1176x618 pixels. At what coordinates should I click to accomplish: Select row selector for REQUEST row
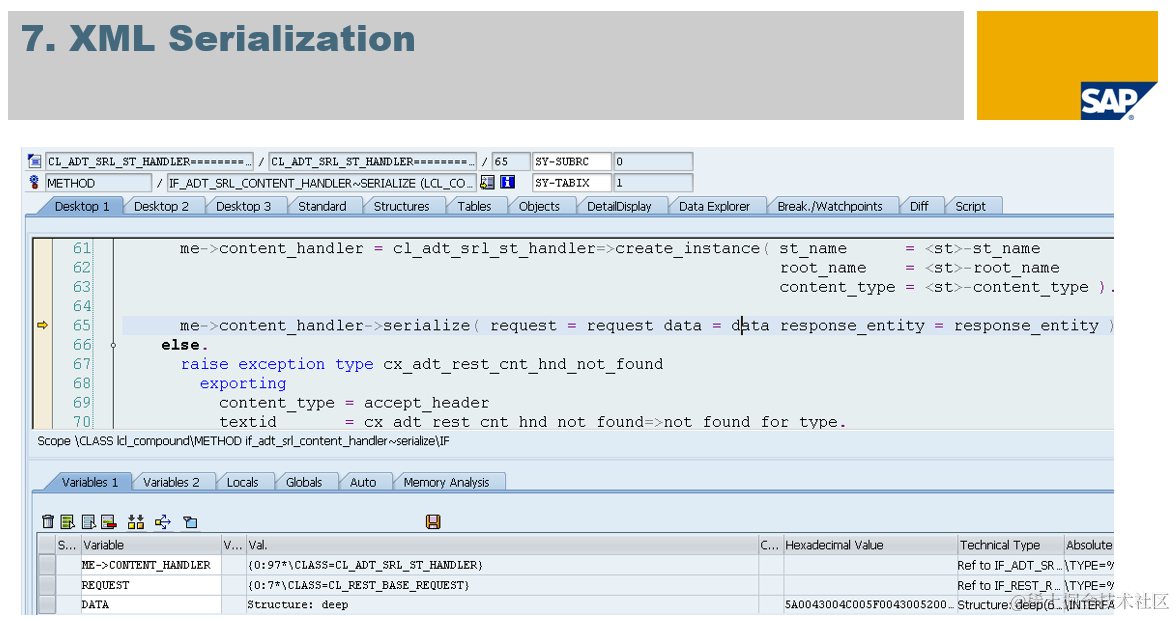(x=47, y=585)
